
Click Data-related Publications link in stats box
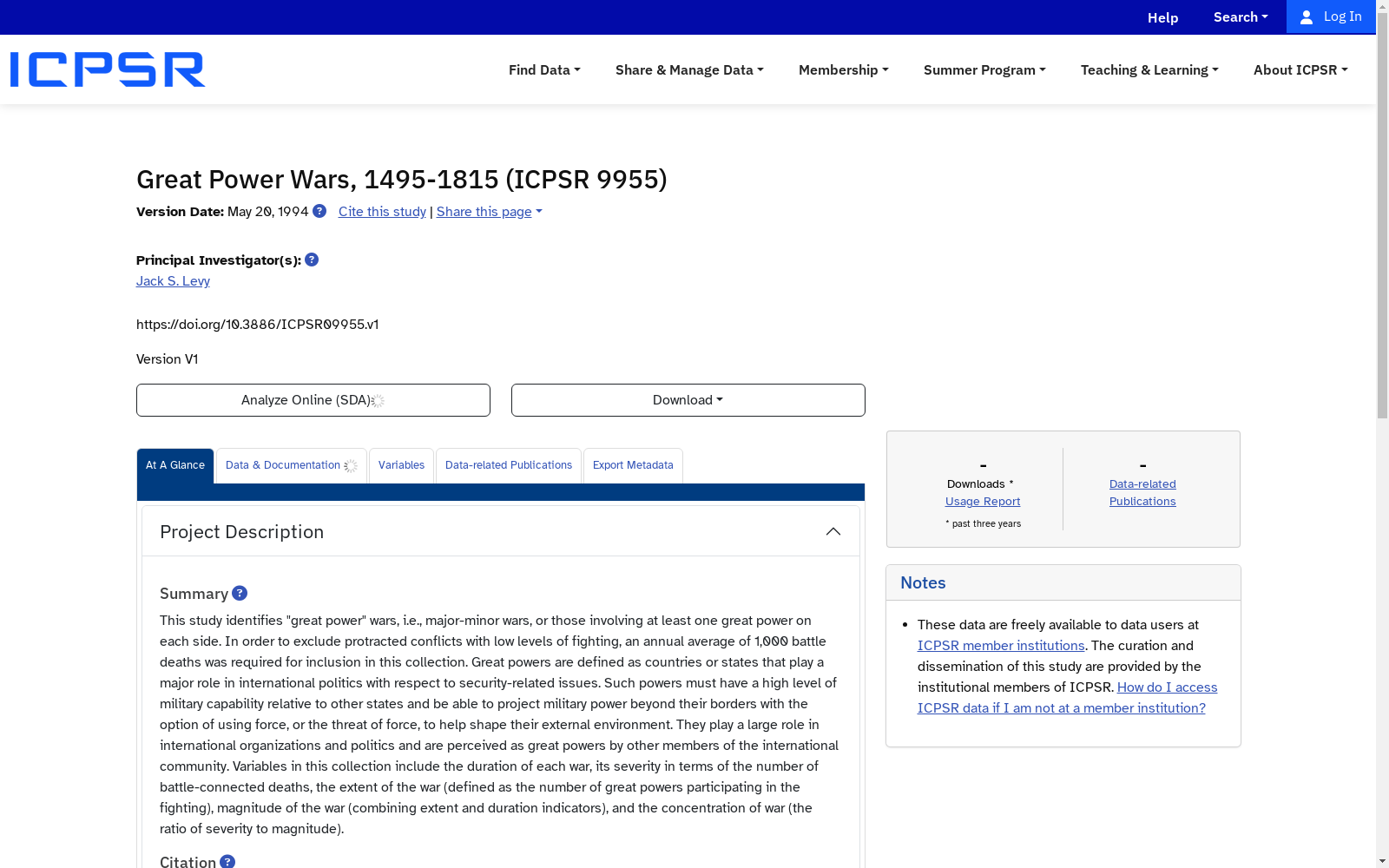(x=1142, y=493)
